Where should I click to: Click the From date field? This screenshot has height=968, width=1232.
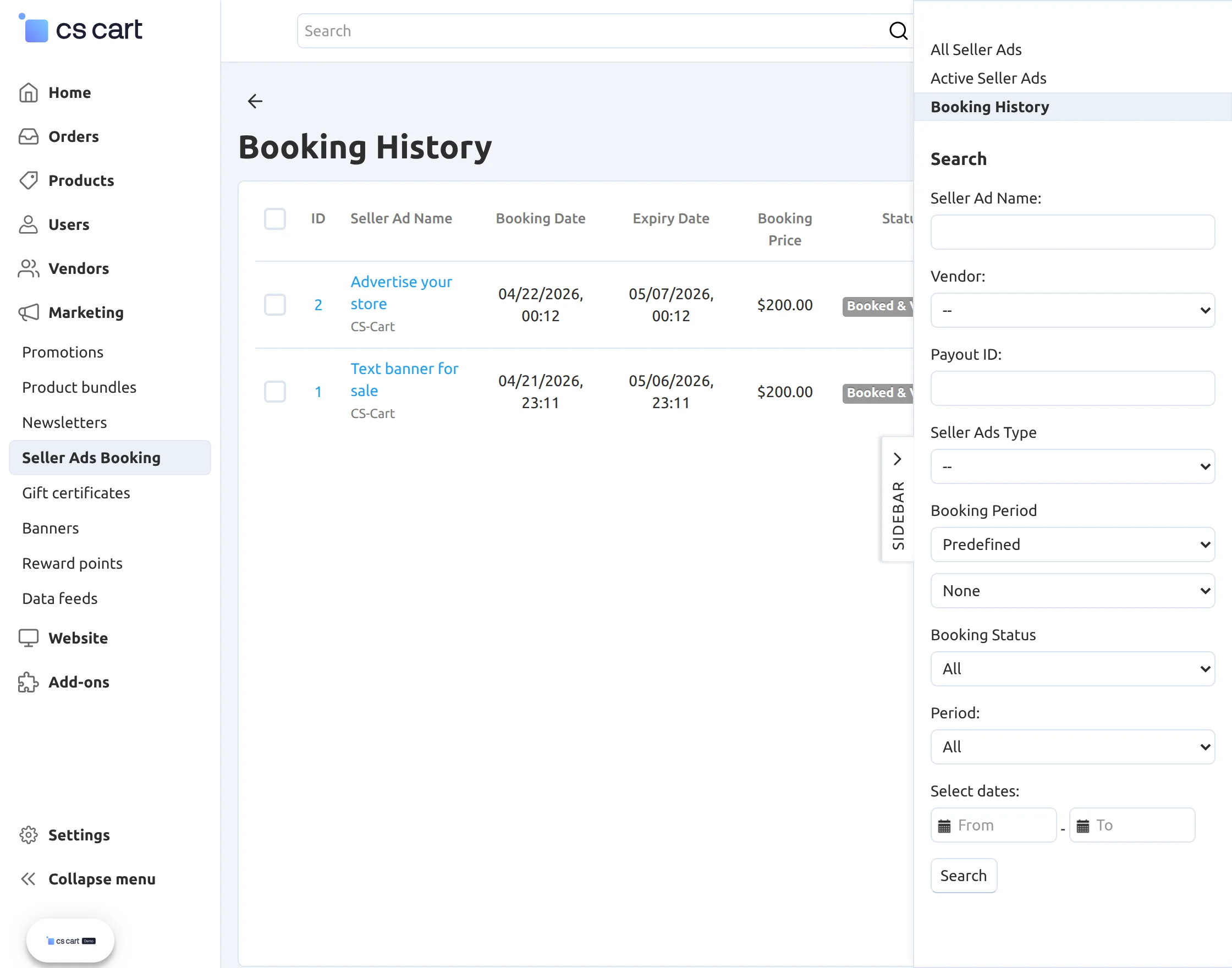(x=993, y=826)
